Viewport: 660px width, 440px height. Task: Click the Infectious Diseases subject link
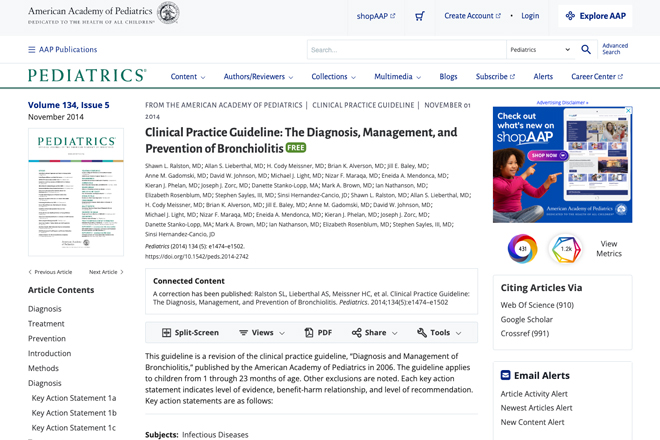[x=215, y=435]
